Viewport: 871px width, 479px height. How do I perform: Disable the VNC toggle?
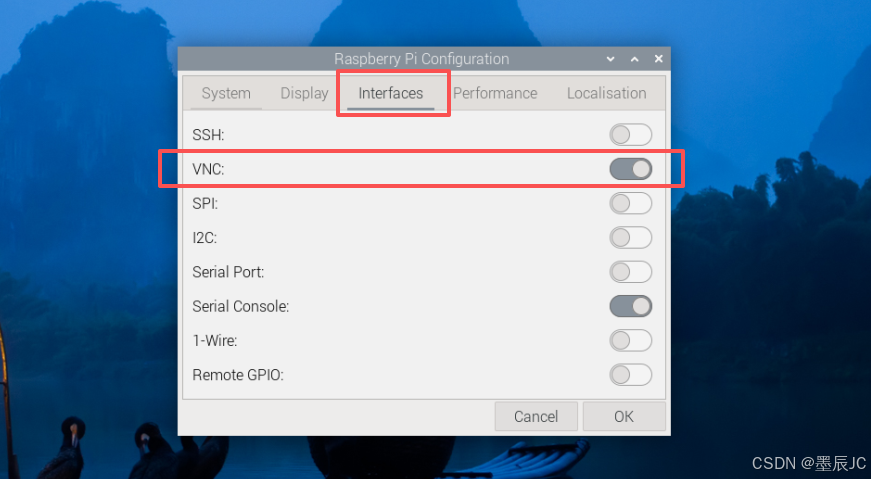coord(630,169)
